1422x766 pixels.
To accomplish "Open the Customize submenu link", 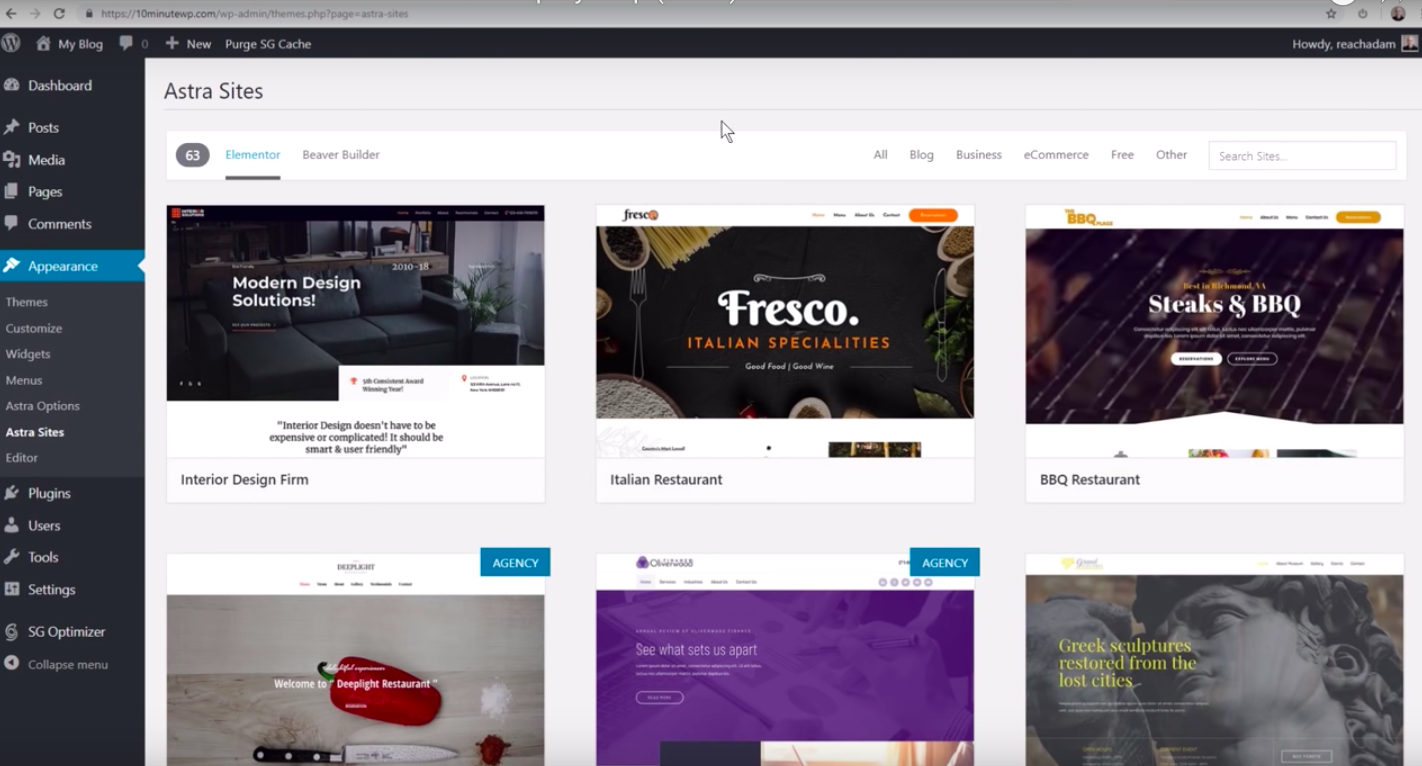I will (34, 328).
